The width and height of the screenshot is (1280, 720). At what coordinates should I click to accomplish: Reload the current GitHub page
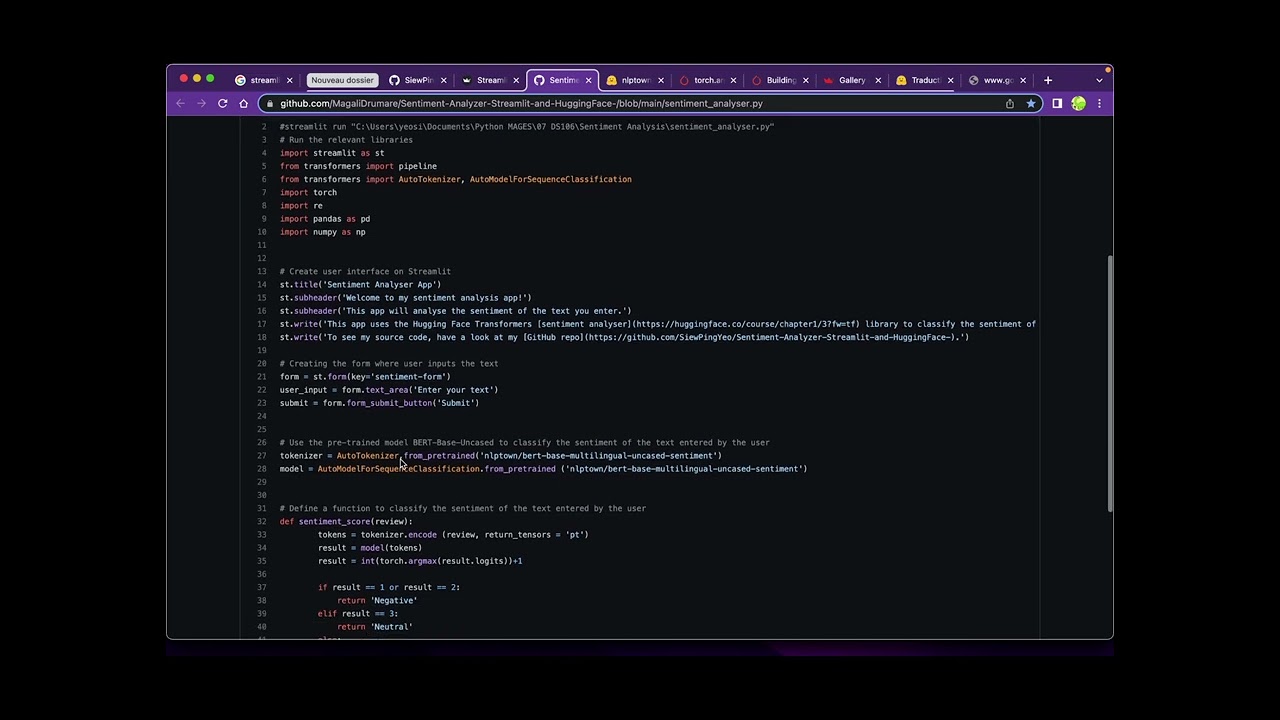point(223,103)
